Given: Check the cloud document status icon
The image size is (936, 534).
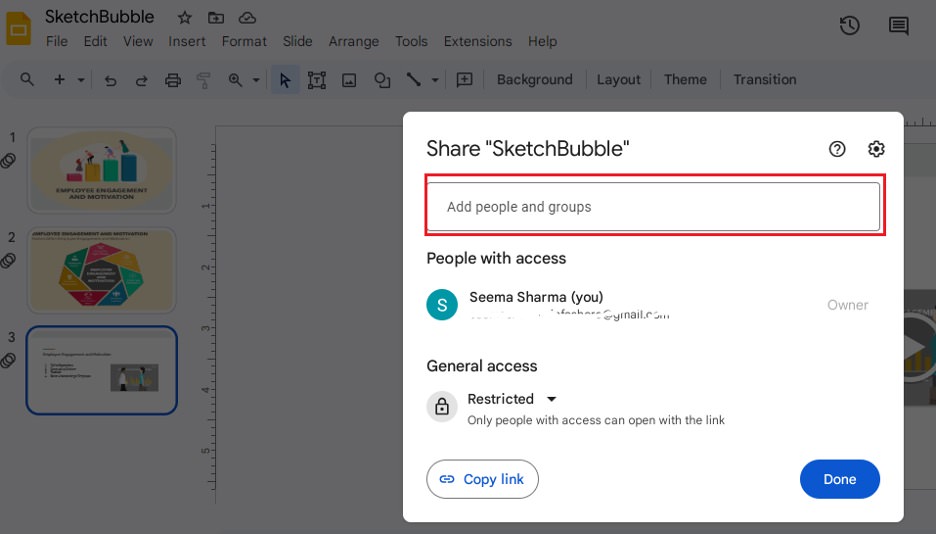Looking at the screenshot, I should coord(247,18).
